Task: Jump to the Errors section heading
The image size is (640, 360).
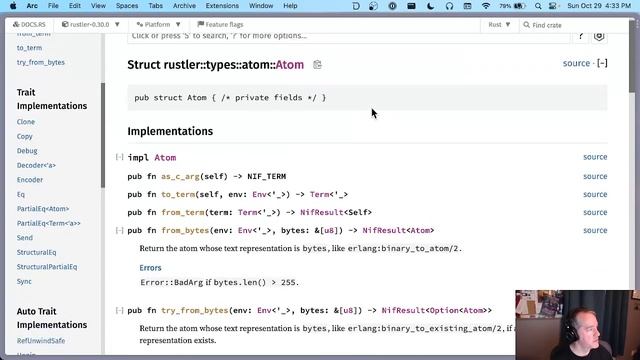Action: click(x=150, y=268)
